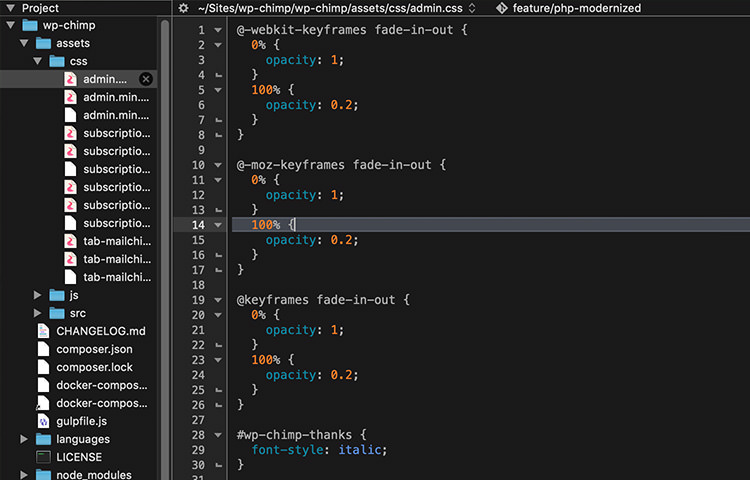Image resolution: width=750 pixels, height=480 pixels.
Task: Open composer.lock in the project tree
Action: point(94,367)
